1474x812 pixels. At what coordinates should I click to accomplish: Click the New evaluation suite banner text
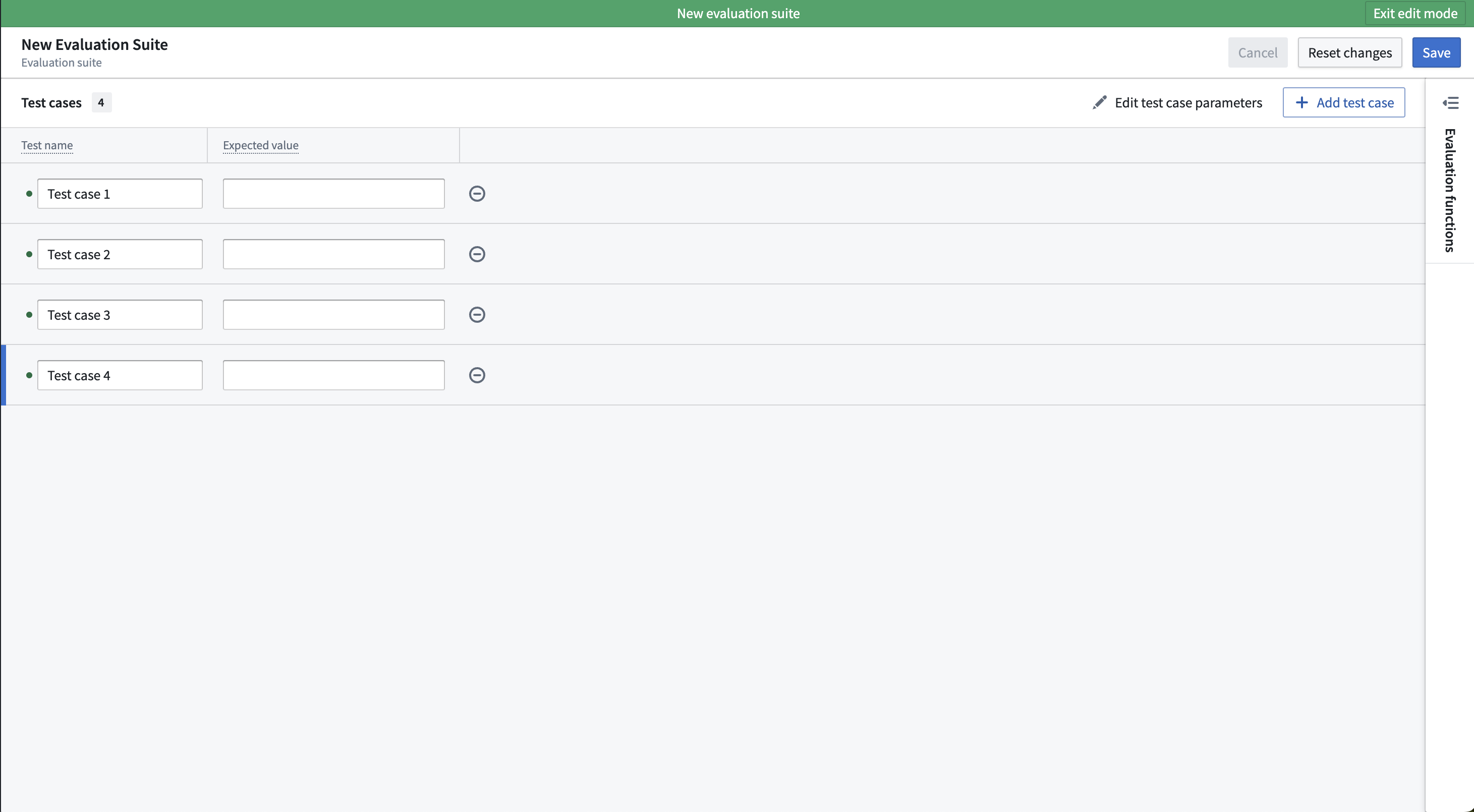[738, 13]
